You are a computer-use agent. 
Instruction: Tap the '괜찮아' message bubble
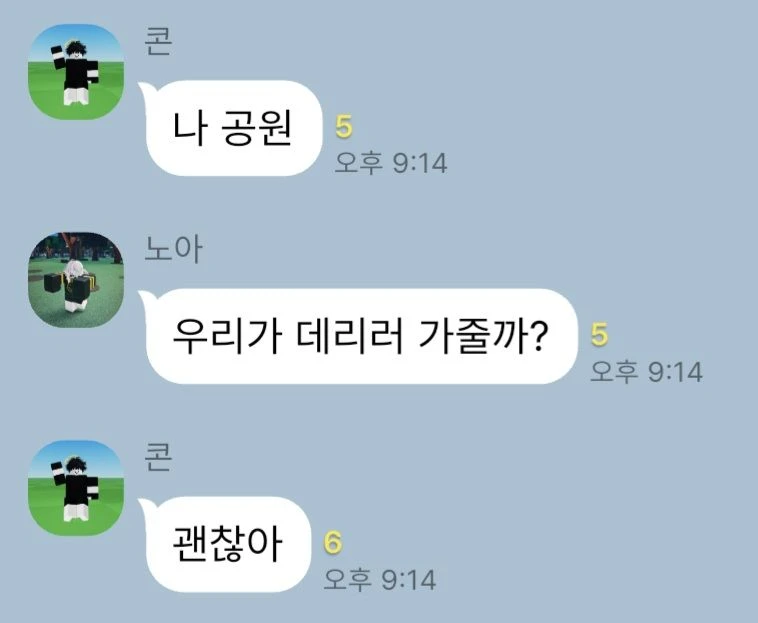point(227,544)
